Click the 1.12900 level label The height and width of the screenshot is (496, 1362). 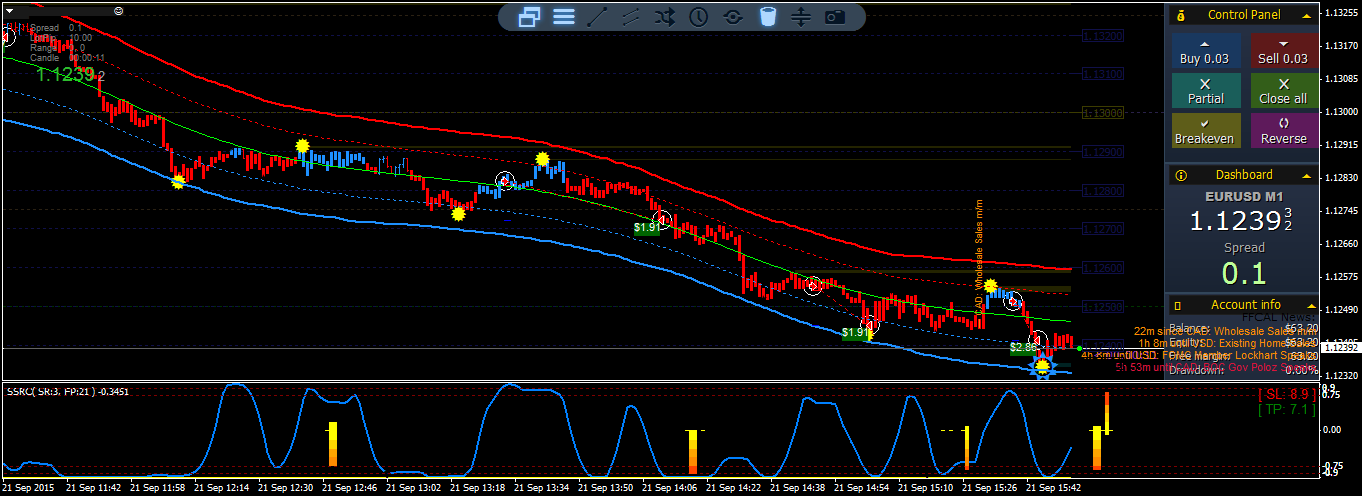pyautogui.click(x=1103, y=152)
